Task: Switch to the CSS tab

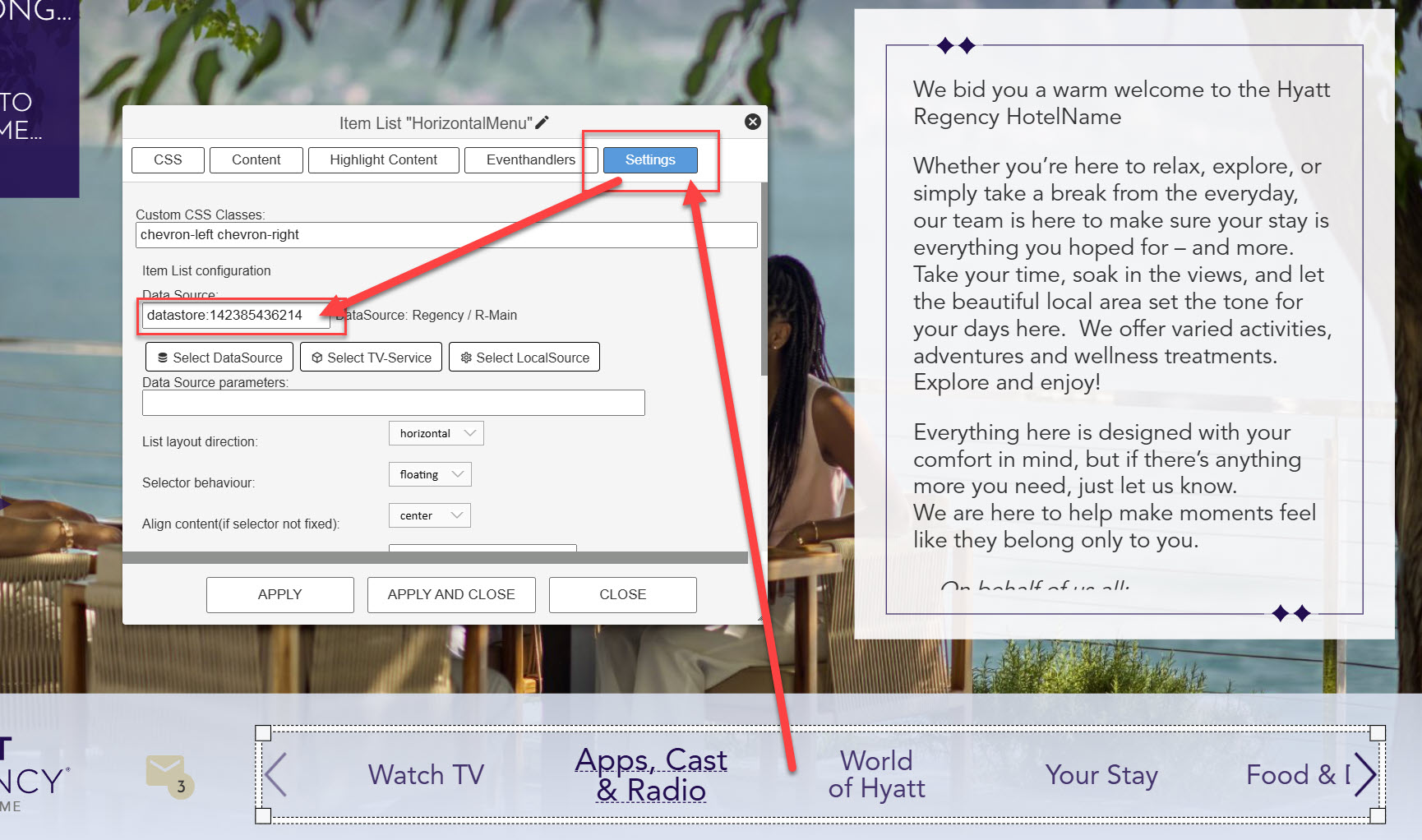Action: [x=168, y=159]
